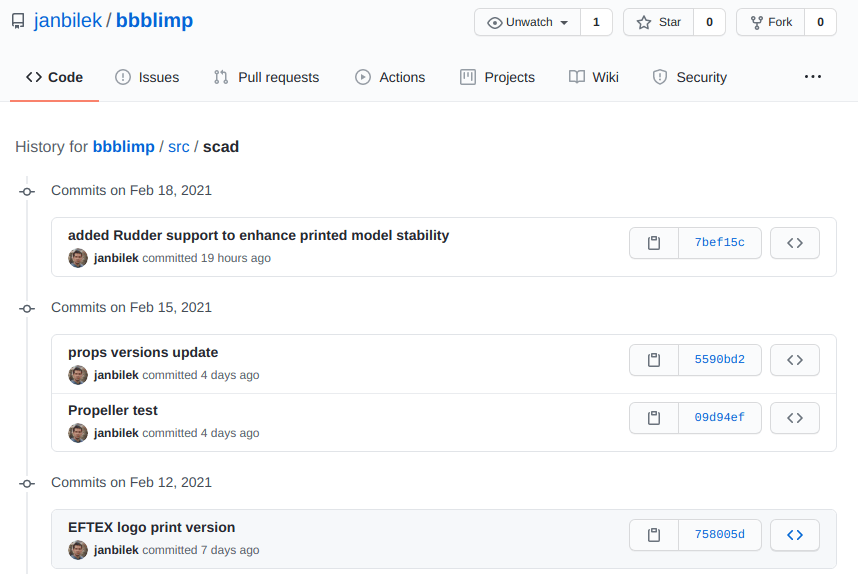The image size is (858, 574).
Task: Browse repository at Rudder support commit
Action: tap(795, 243)
